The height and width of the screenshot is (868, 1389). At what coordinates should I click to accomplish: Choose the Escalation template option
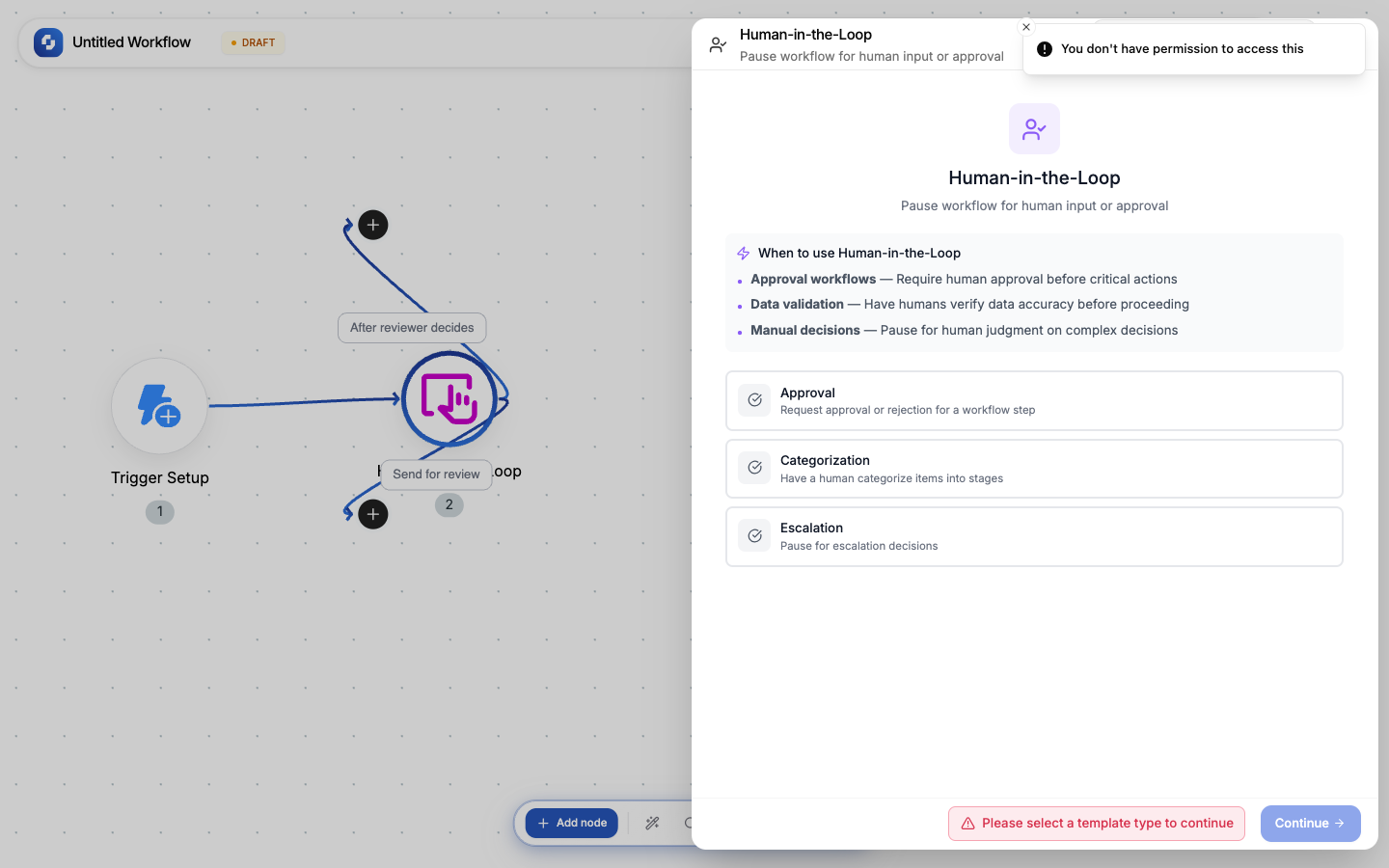(1034, 536)
